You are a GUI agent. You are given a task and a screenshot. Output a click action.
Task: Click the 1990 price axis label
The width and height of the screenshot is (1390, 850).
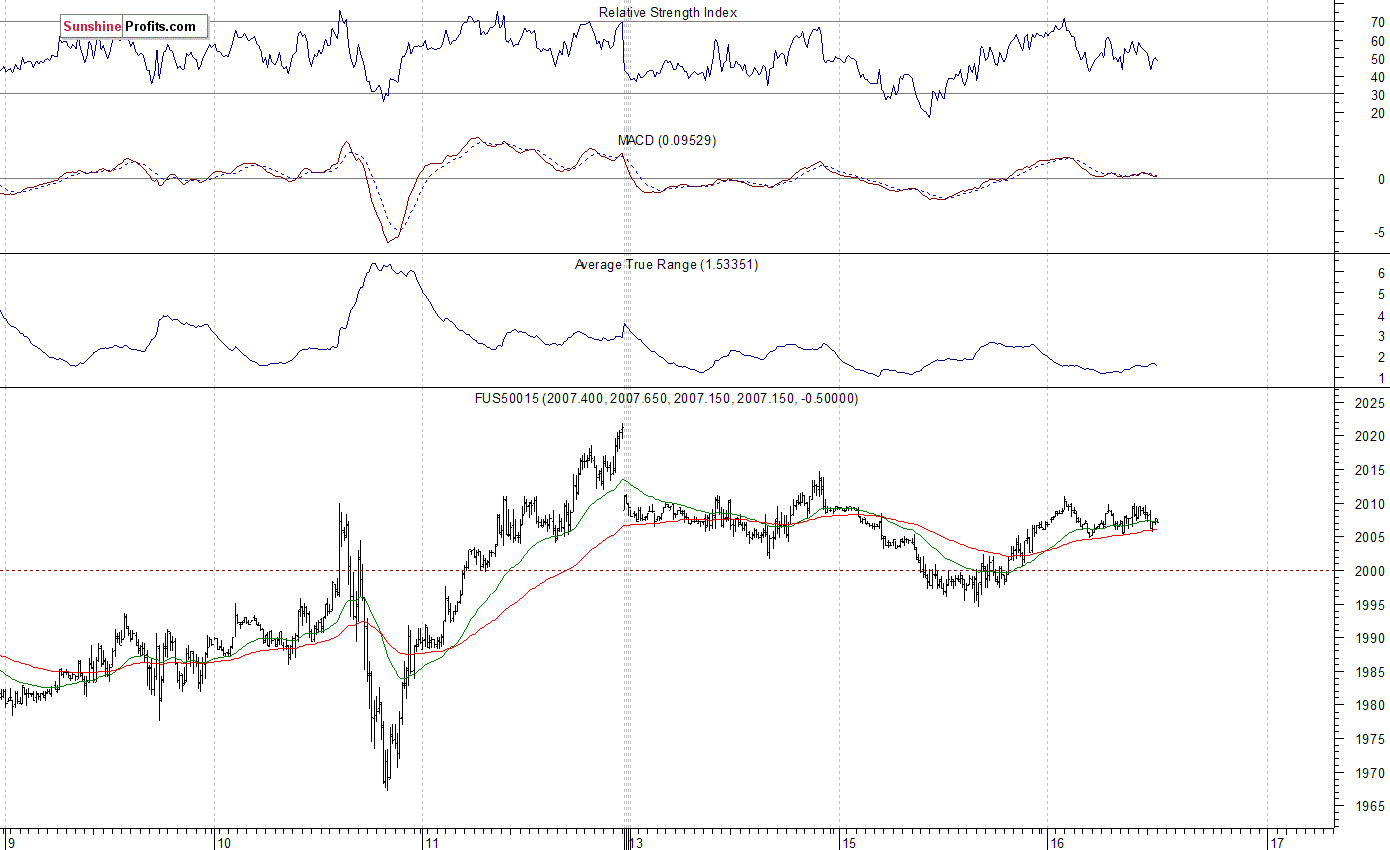click(1369, 638)
